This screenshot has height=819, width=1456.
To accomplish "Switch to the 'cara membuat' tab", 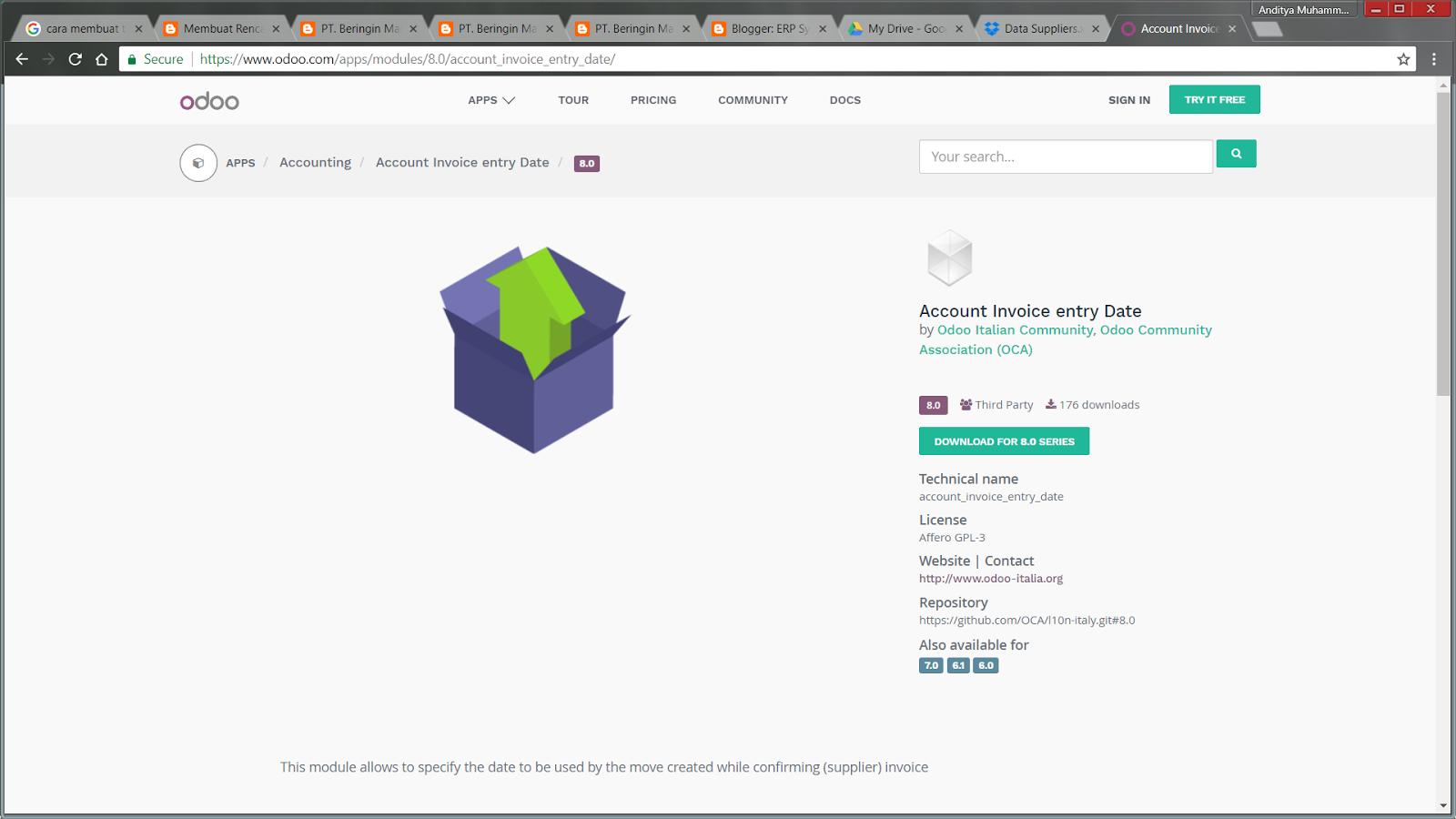I will pos(82,29).
